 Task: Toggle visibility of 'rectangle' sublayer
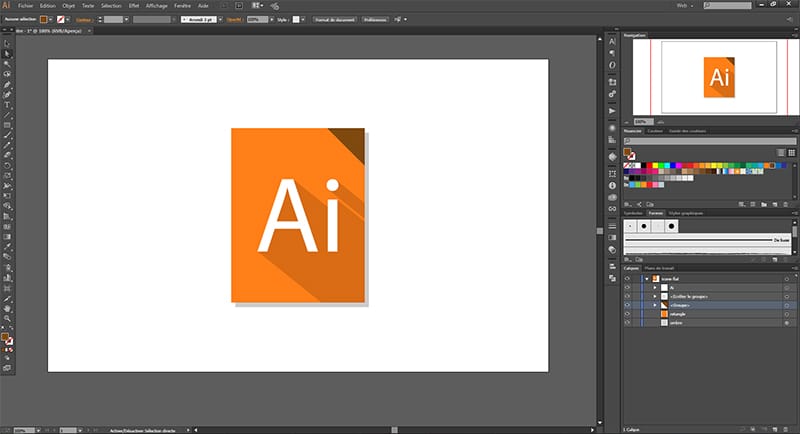coord(628,314)
